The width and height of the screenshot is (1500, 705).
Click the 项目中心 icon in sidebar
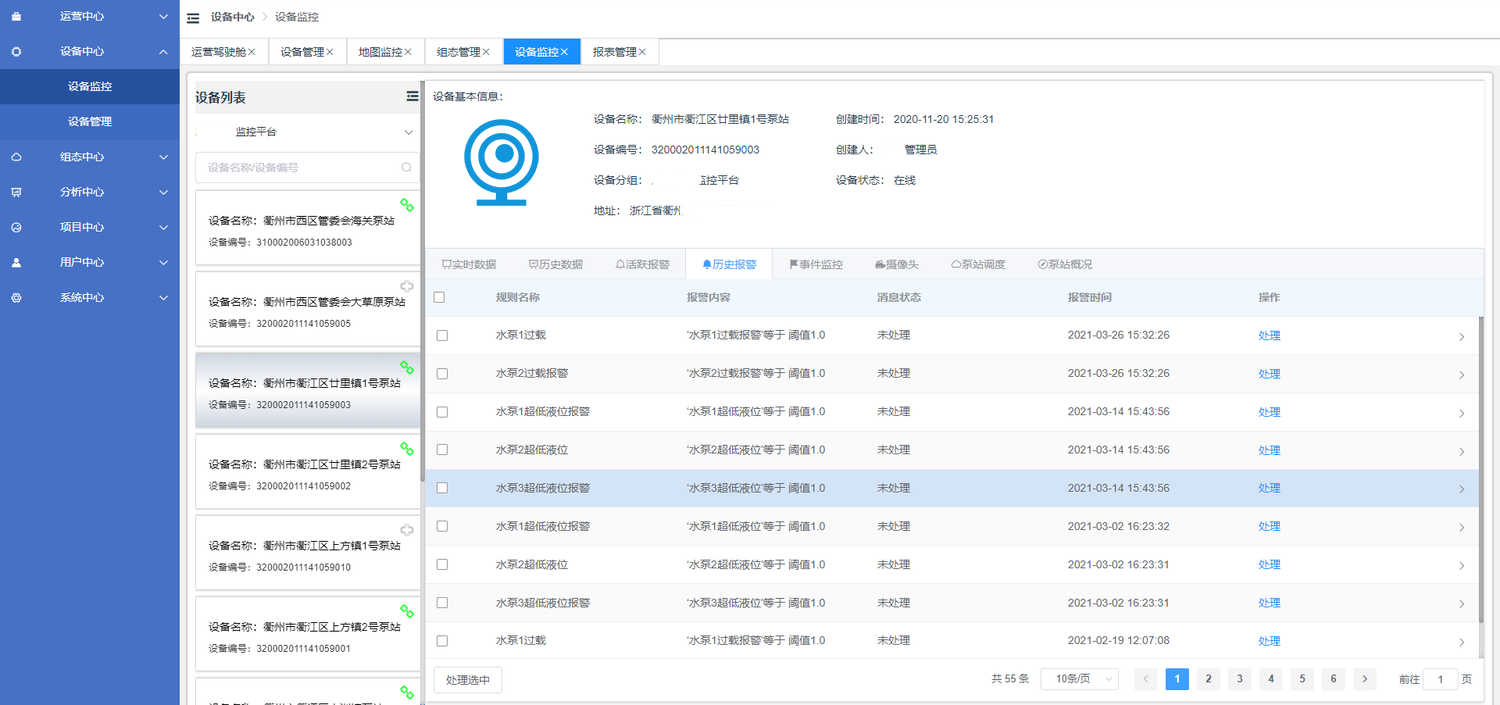point(16,227)
